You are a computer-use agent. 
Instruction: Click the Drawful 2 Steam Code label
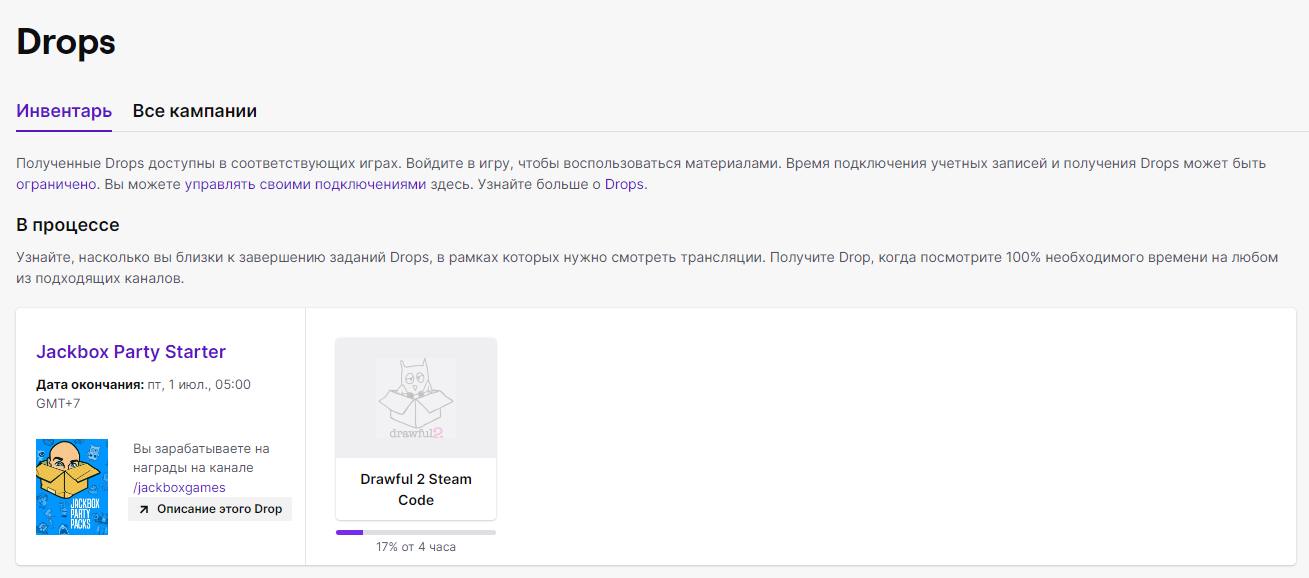[416, 489]
